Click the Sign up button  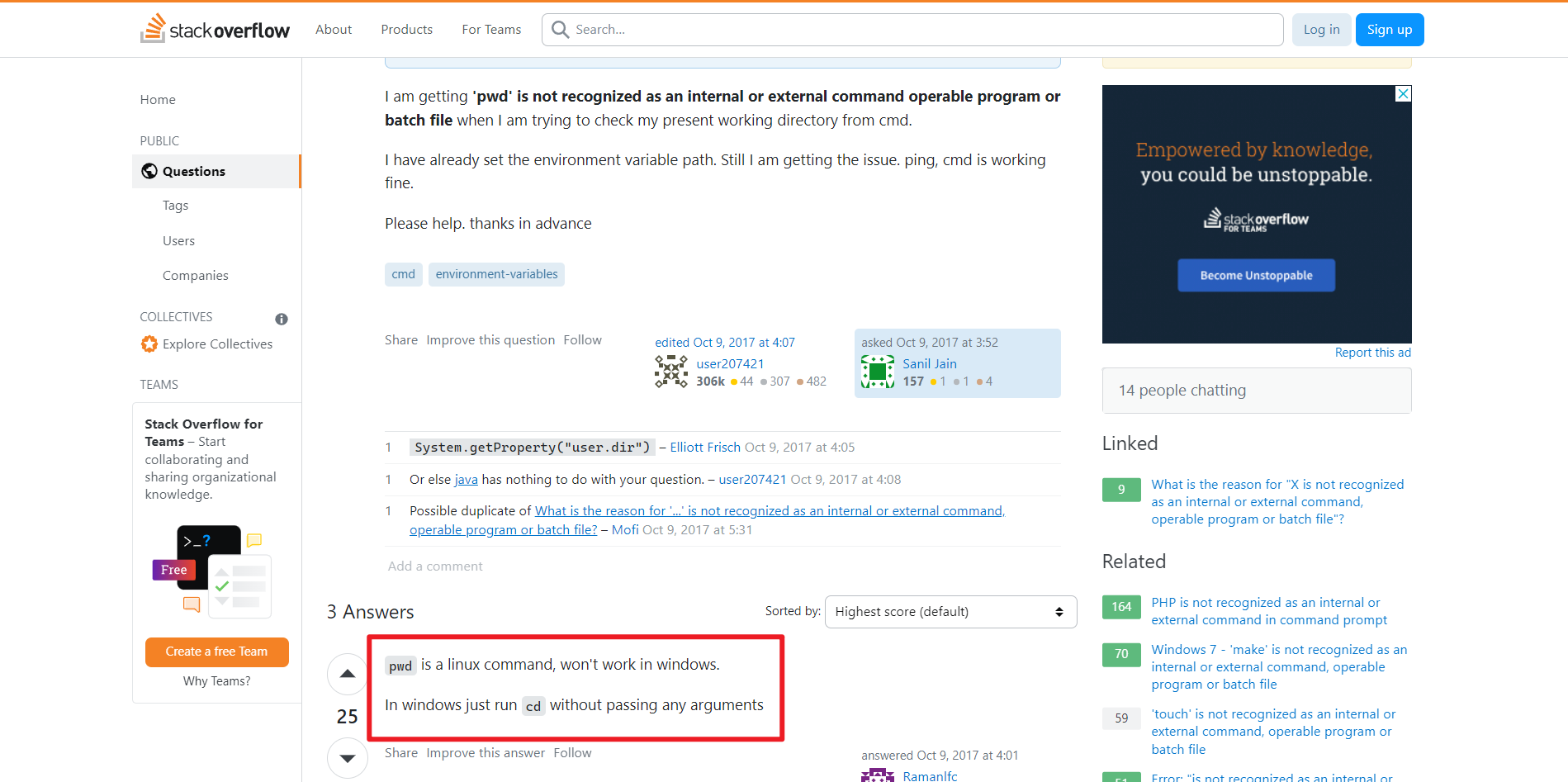[1390, 30]
